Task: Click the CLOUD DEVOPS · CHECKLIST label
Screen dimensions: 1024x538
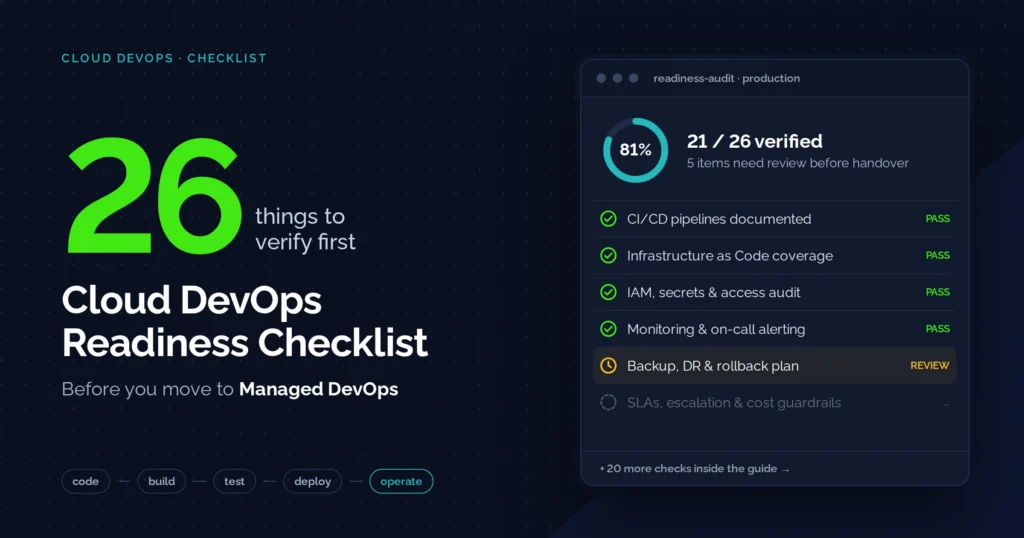Action: [x=164, y=58]
